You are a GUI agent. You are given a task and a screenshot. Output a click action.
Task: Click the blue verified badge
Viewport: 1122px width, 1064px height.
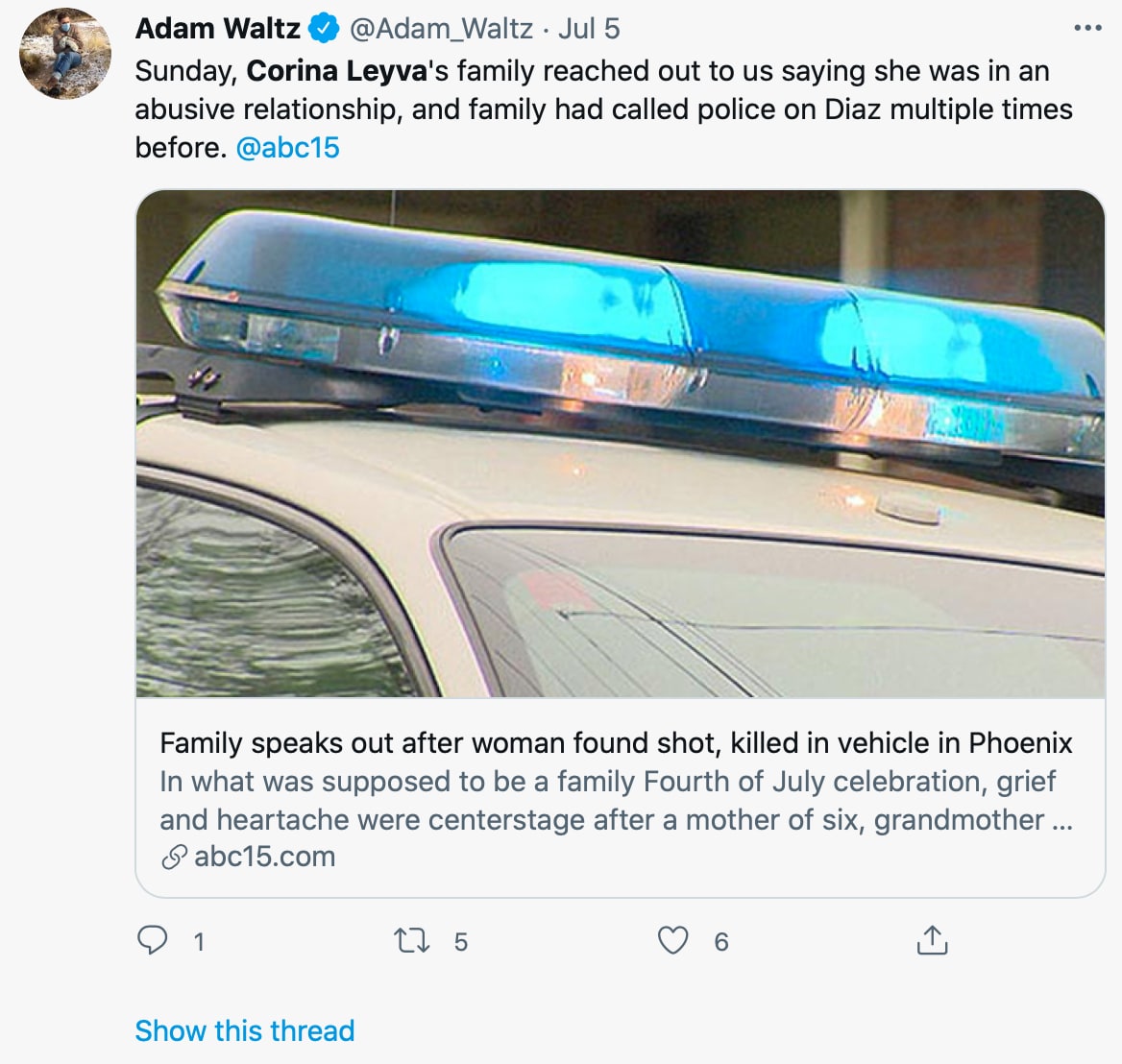click(x=324, y=29)
